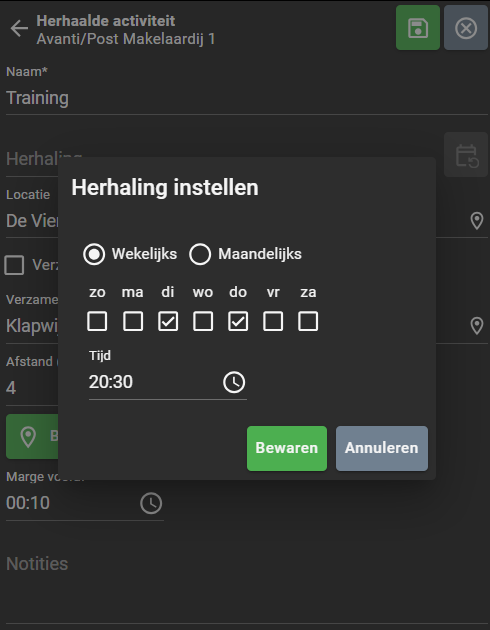Screen dimensions: 490x630
Task: Check the zo (Sunday) checkbox
Action: pyautogui.click(x=97, y=321)
